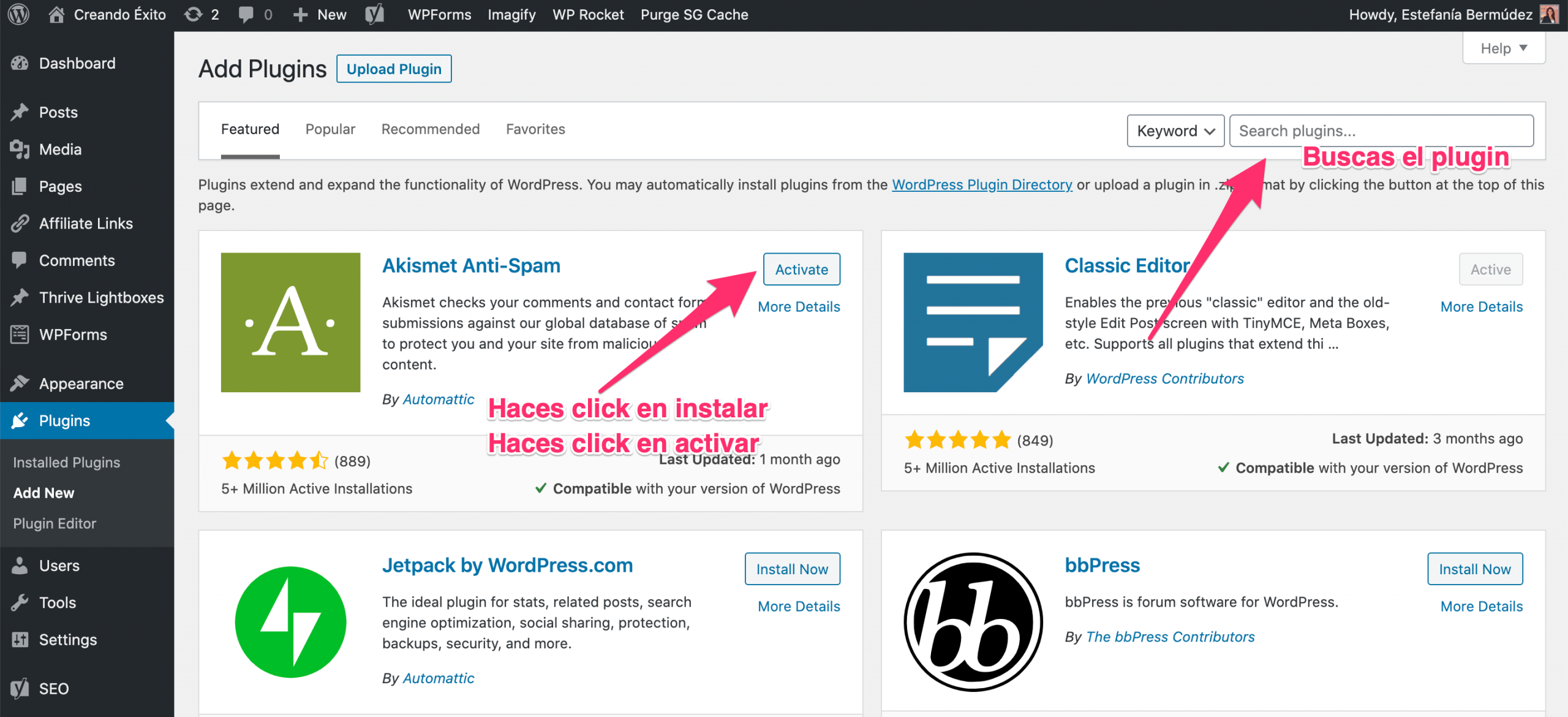Open WP Rocket in the admin bar
This screenshot has width=1568, height=717.
tap(588, 15)
